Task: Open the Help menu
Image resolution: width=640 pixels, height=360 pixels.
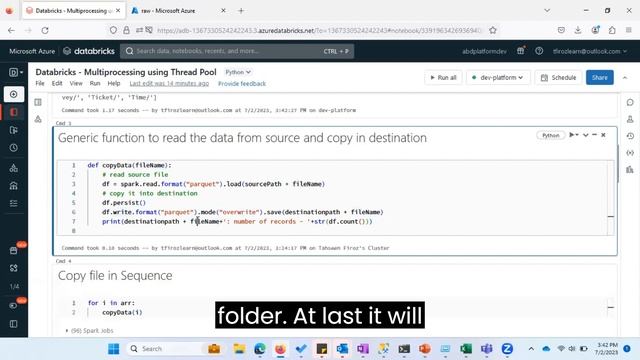Action: point(114,83)
